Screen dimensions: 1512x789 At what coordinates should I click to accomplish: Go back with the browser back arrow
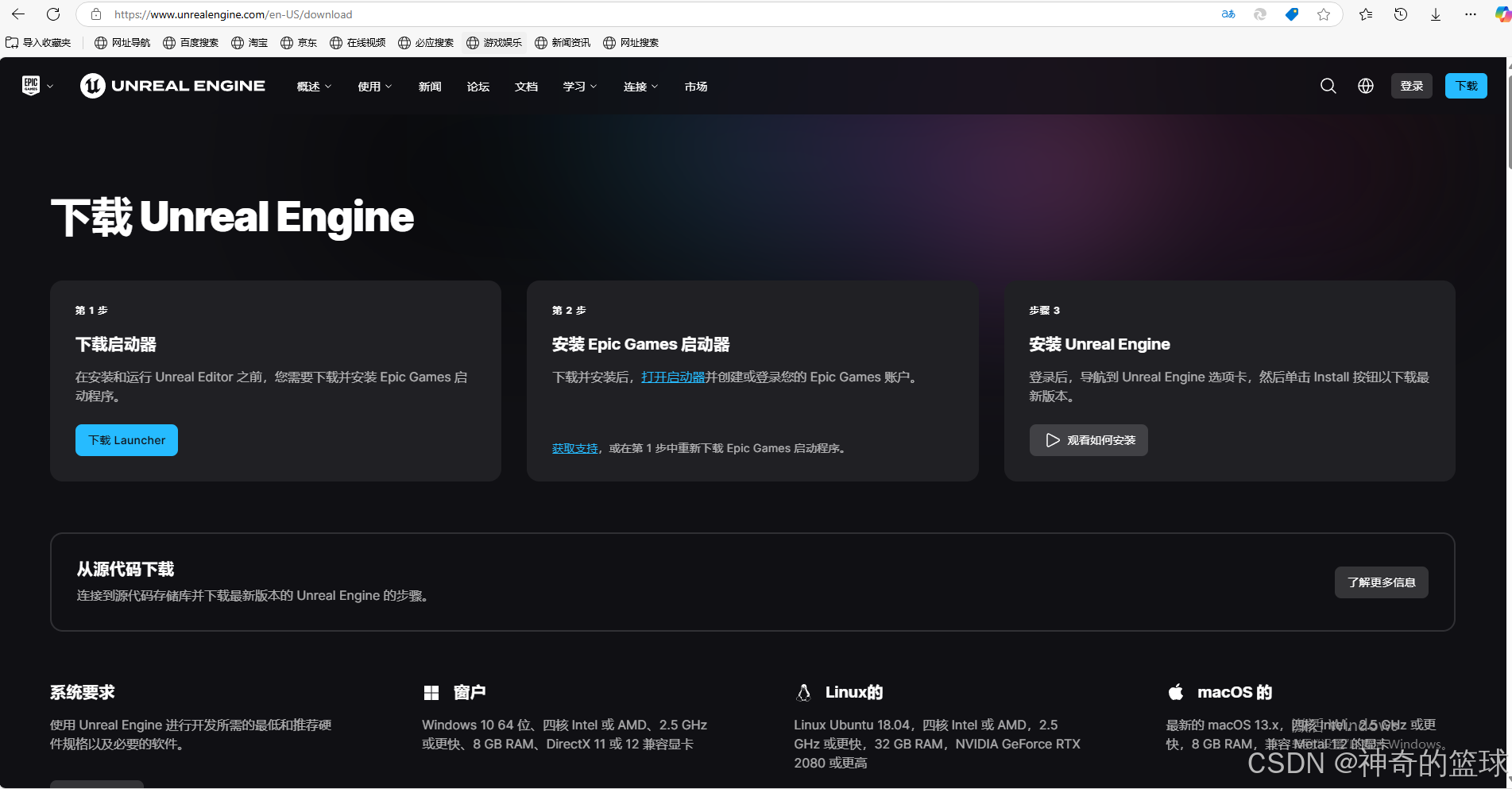point(17,14)
